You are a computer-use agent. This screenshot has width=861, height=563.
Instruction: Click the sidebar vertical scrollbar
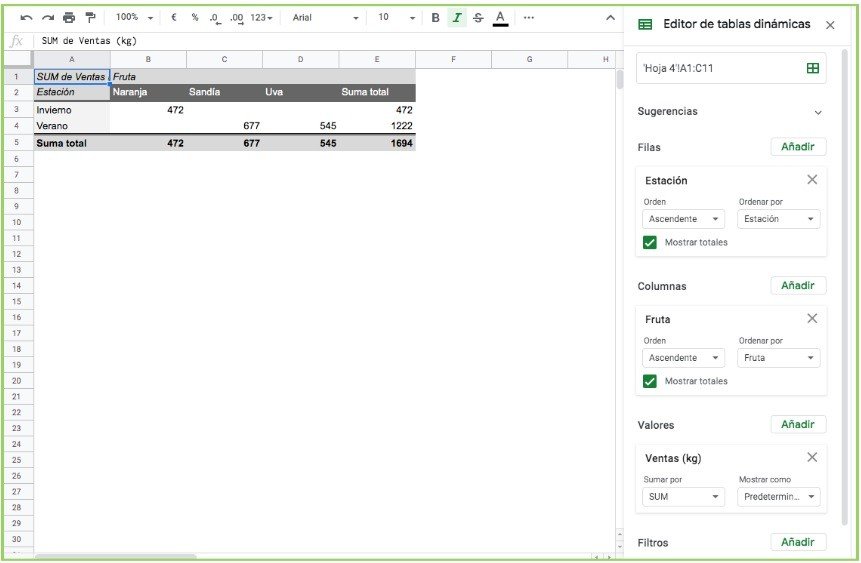click(845, 286)
